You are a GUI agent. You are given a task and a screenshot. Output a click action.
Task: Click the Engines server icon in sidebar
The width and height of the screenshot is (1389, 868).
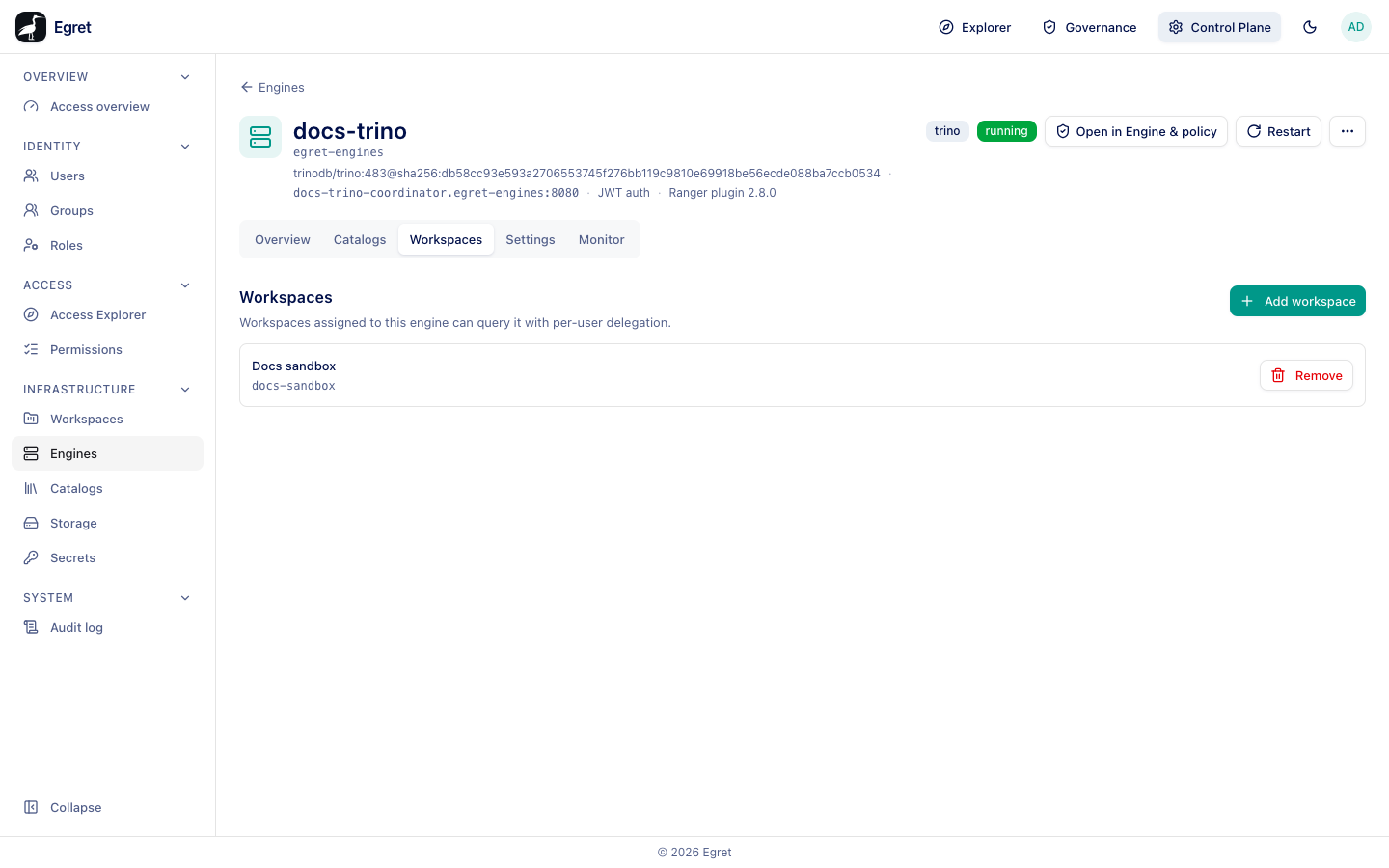31,453
